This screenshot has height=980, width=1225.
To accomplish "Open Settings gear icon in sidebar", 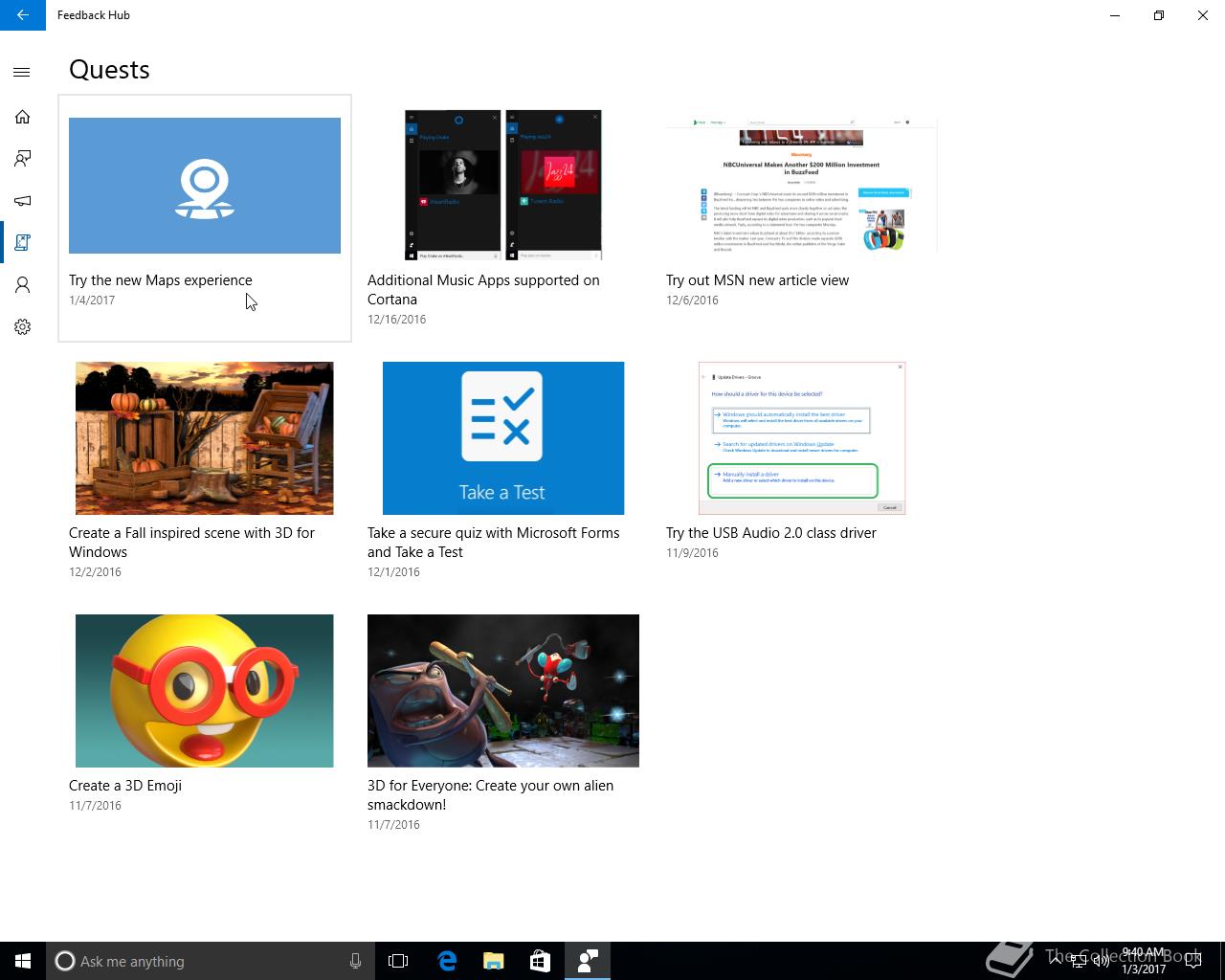I will pyautogui.click(x=22, y=327).
